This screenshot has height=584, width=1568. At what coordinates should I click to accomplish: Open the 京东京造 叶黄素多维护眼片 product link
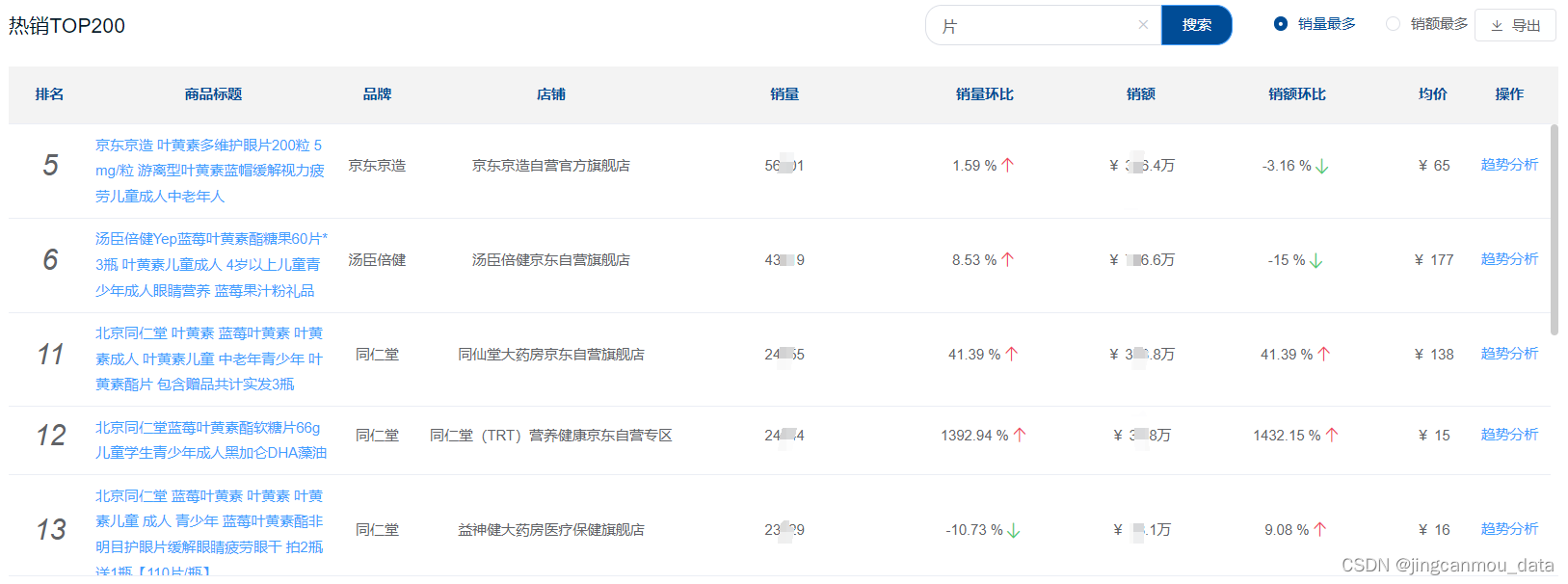(210, 171)
